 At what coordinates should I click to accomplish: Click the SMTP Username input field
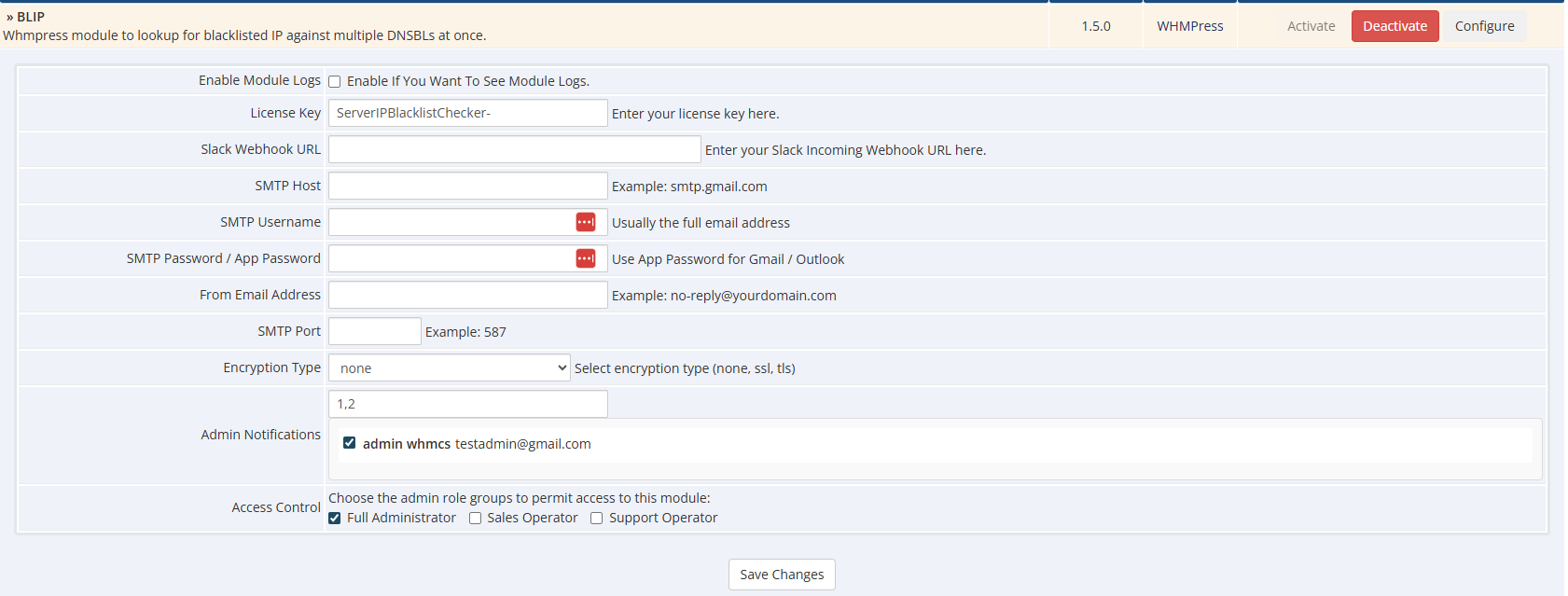451,222
